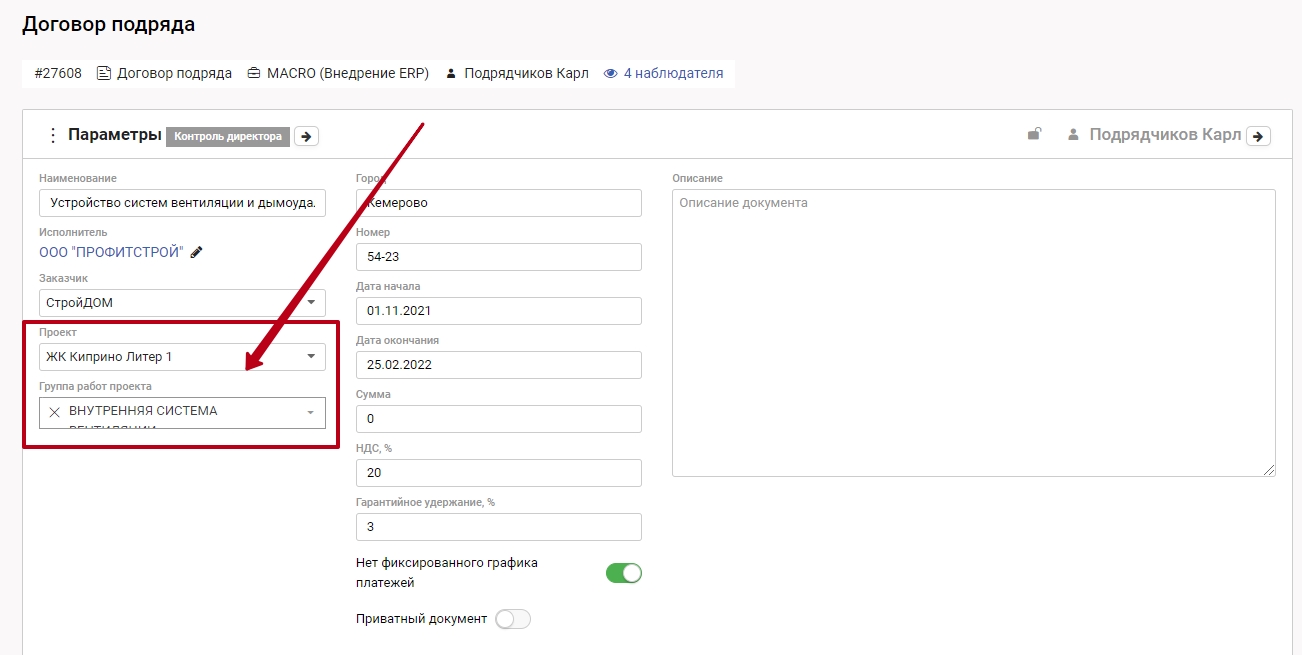Click the unlock padlock icon
Screen dimensions: 1302x655
coord(1035,134)
